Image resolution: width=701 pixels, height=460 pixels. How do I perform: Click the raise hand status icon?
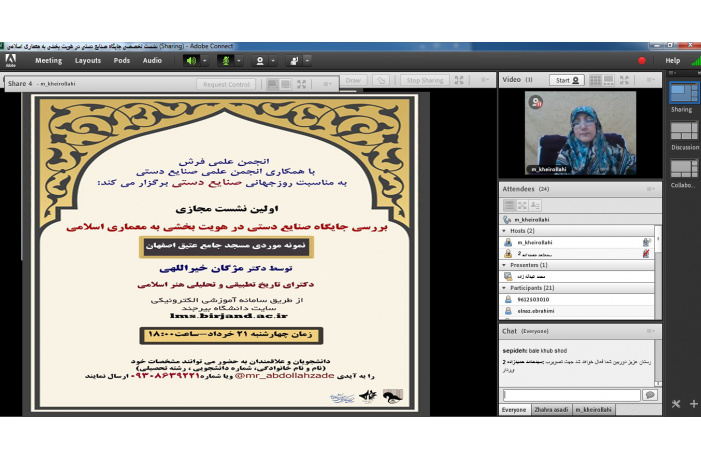click(294, 61)
